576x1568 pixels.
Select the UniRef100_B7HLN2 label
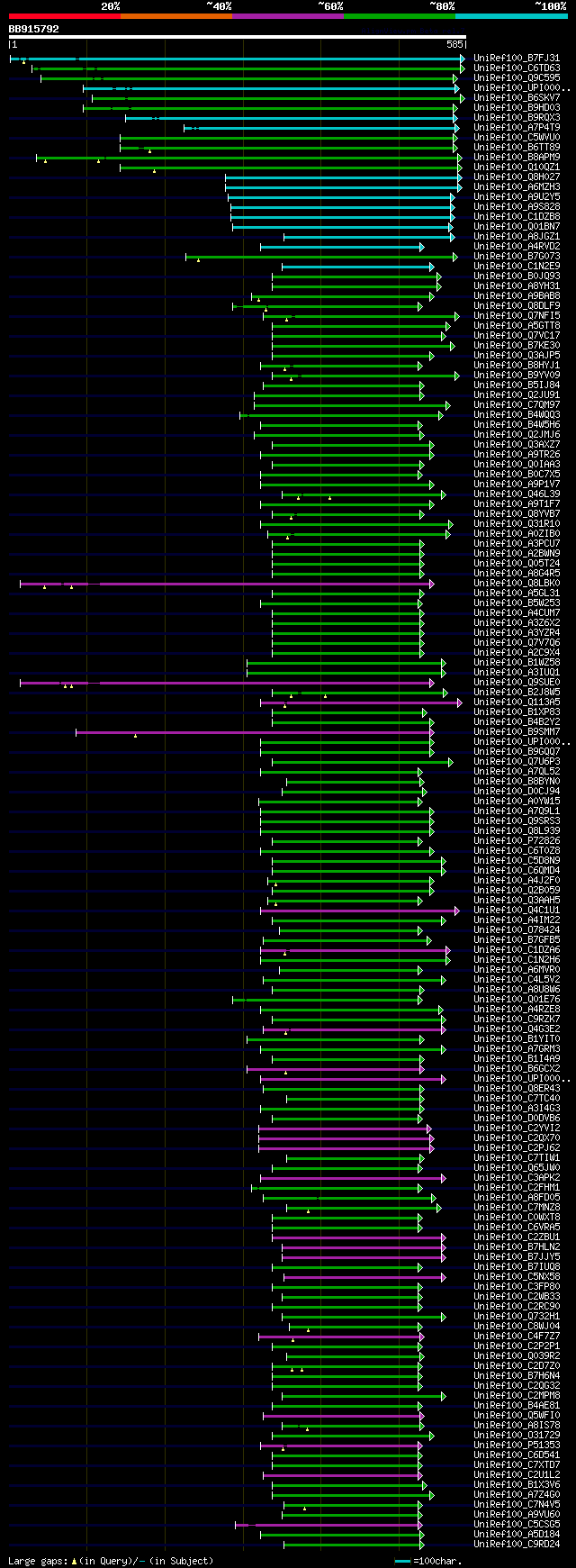[x=517, y=1247]
